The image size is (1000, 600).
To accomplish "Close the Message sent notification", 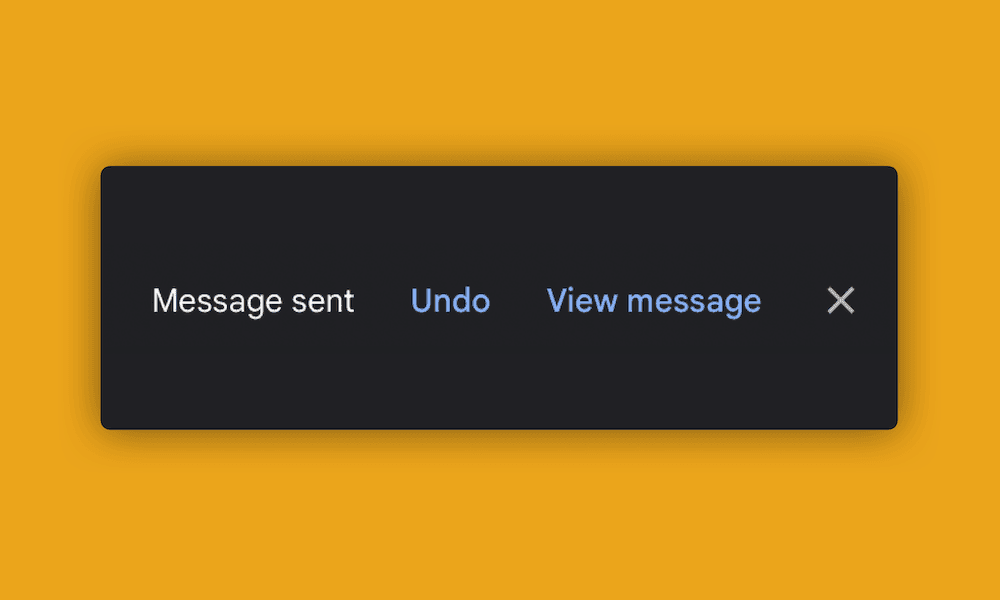I will point(841,300).
